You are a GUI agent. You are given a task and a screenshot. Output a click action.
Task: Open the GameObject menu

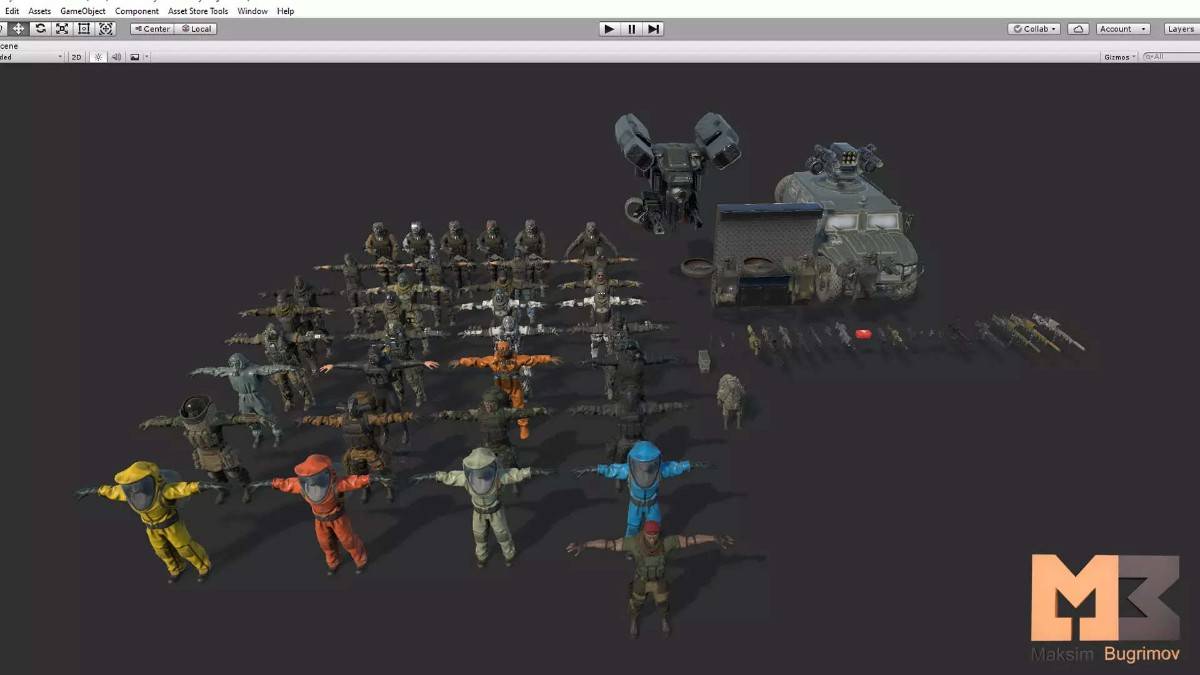pos(82,11)
